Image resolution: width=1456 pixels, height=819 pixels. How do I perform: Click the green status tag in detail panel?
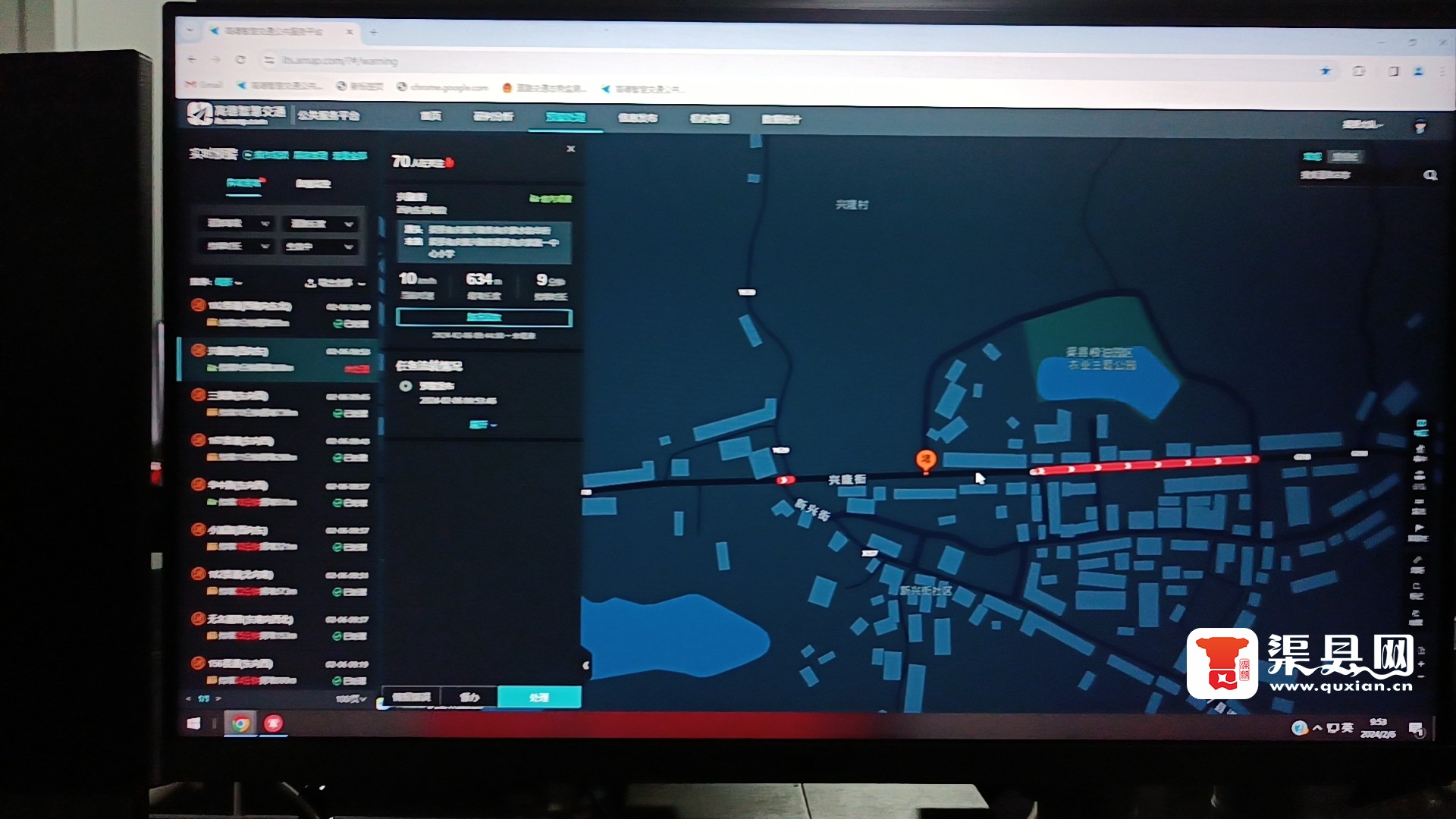(551, 199)
